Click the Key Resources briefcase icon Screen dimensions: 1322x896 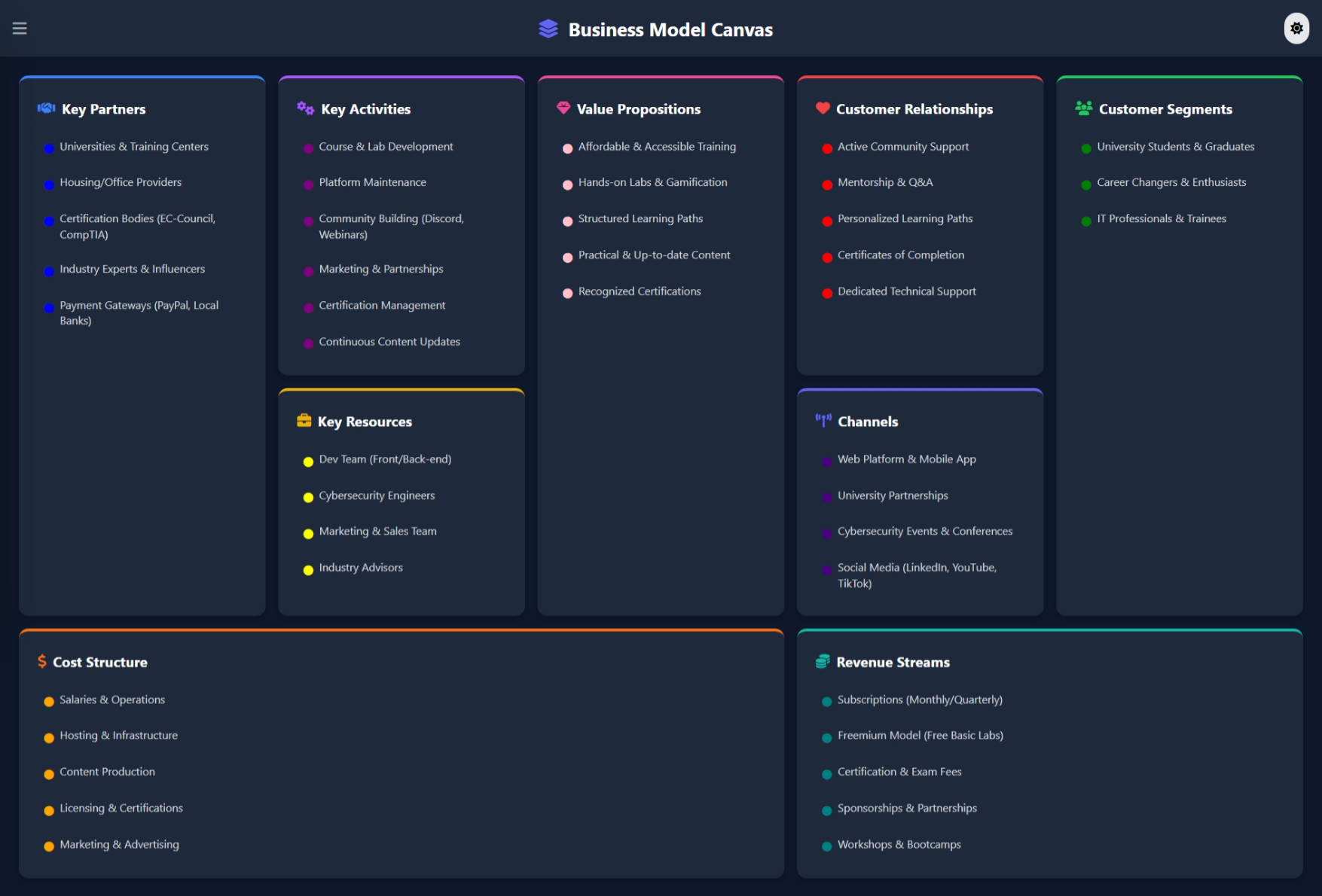pyautogui.click(x=304, y=421)
